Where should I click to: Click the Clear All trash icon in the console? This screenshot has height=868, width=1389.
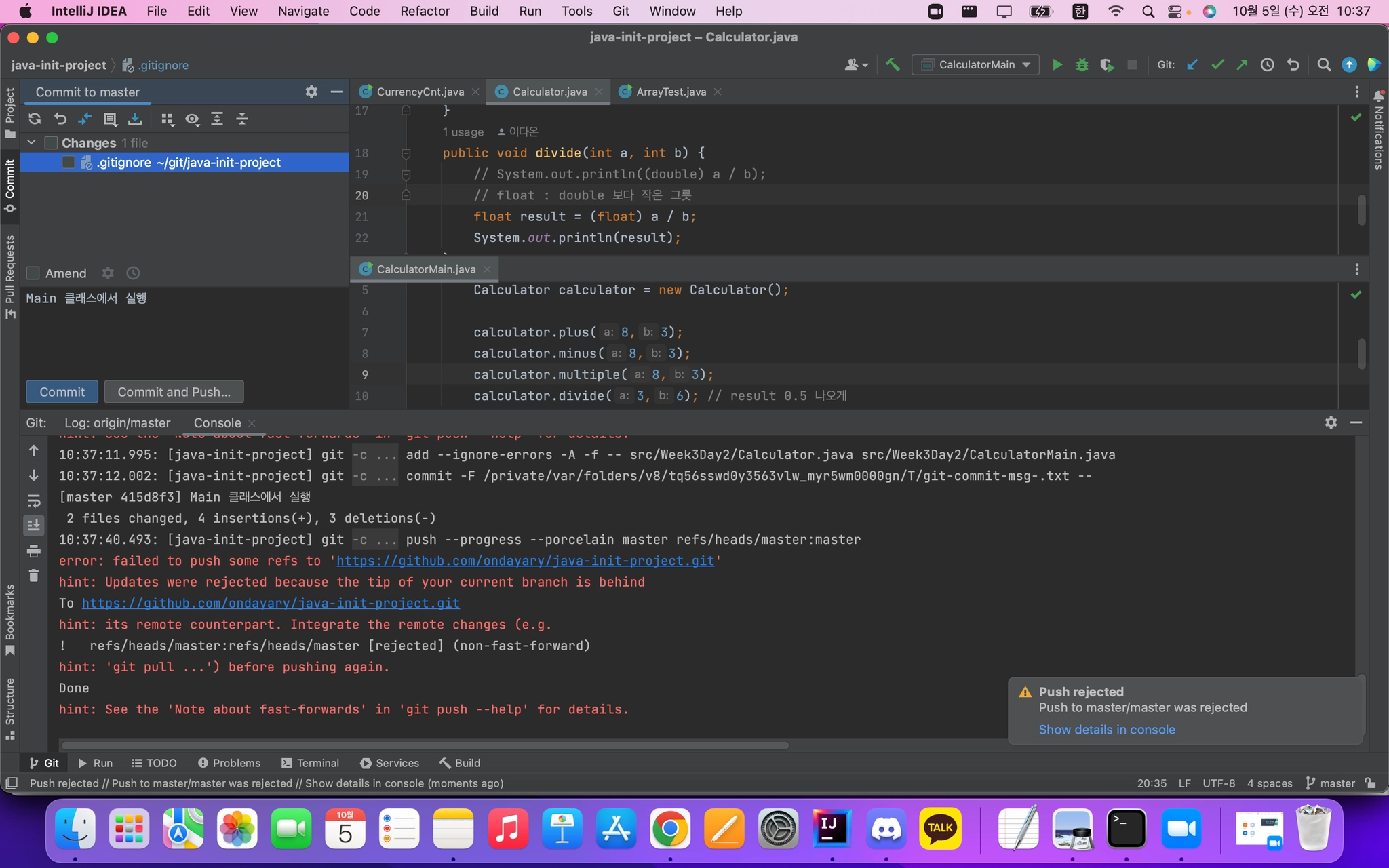point(34,576)
